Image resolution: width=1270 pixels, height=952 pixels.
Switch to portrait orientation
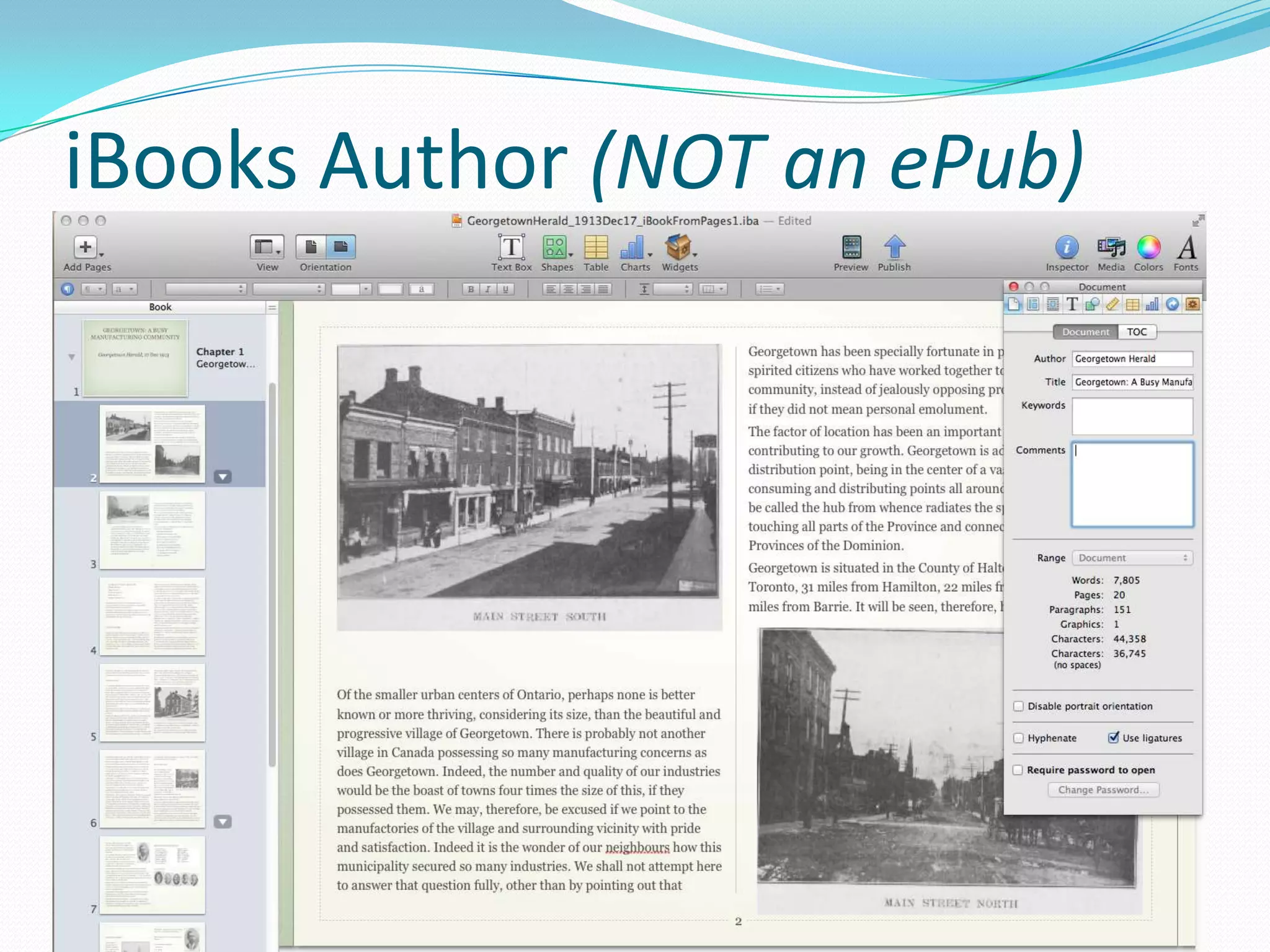[311, 247]
